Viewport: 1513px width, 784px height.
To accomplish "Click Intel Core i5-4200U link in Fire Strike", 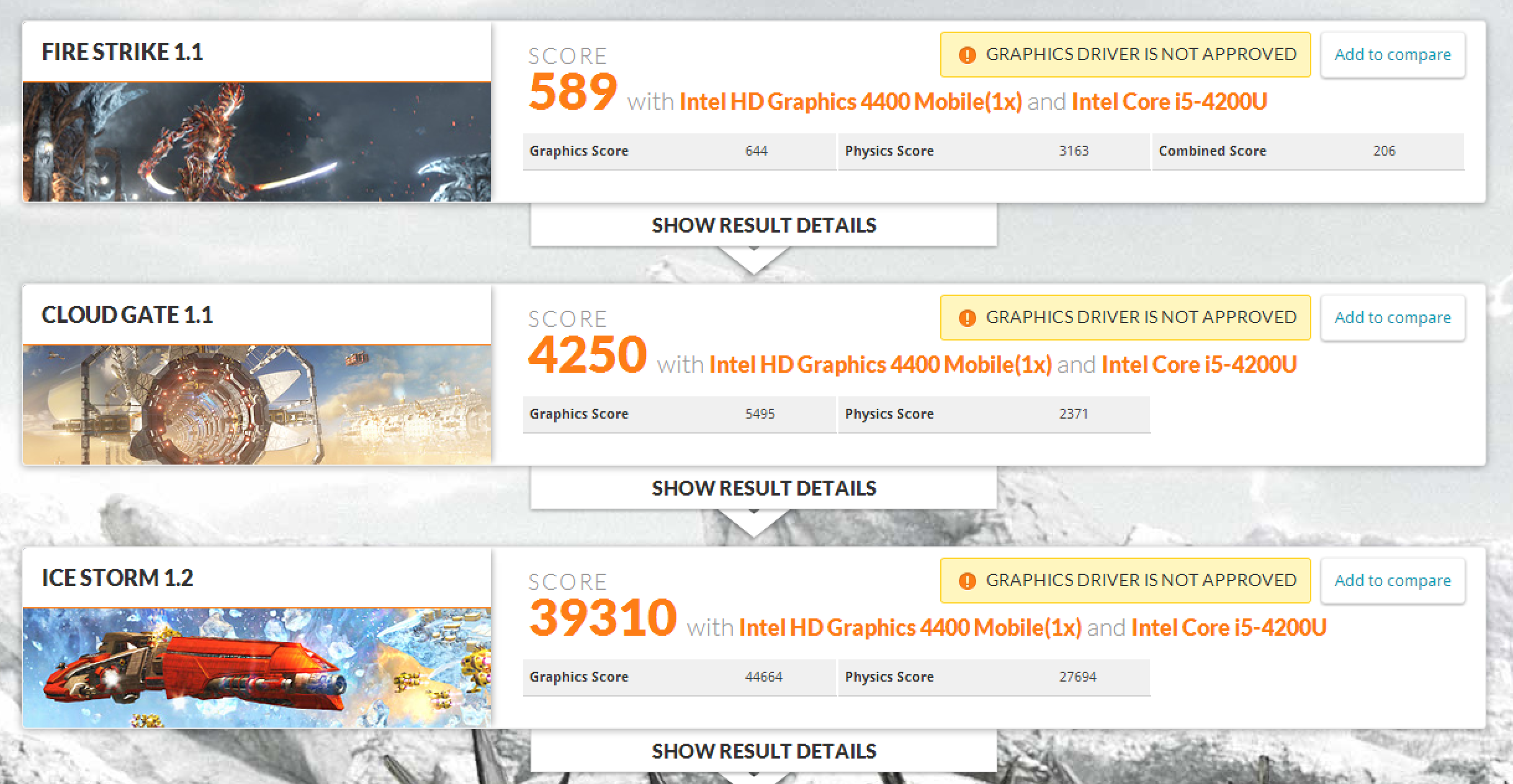I will [1169, 102].
